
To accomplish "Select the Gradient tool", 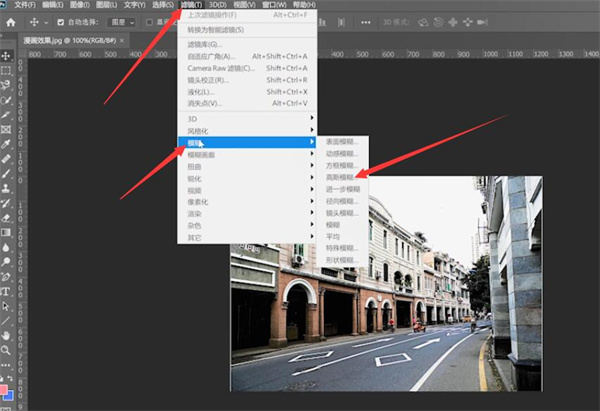I will click(x=6, y=232).
